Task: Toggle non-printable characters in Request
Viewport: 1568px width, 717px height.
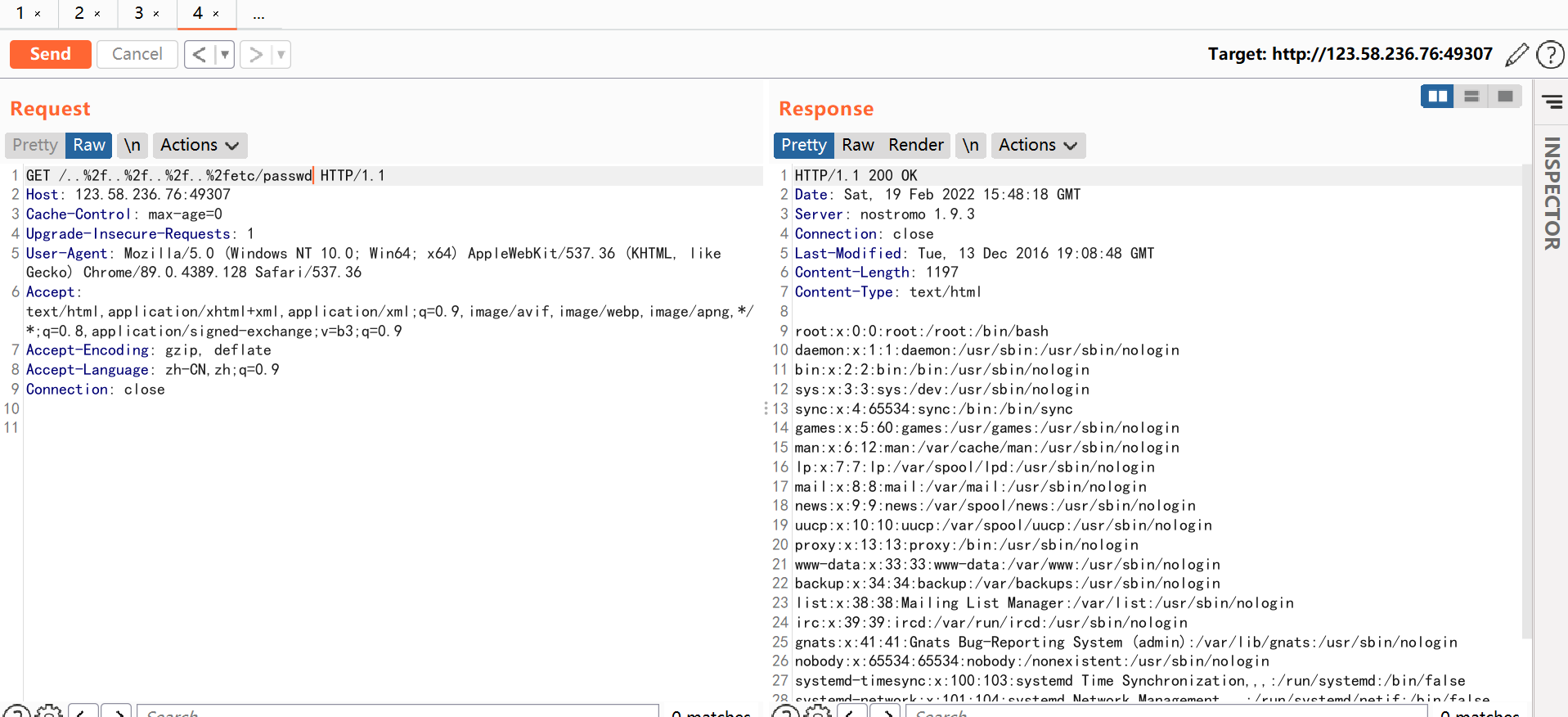Action: tap(133, 145)
